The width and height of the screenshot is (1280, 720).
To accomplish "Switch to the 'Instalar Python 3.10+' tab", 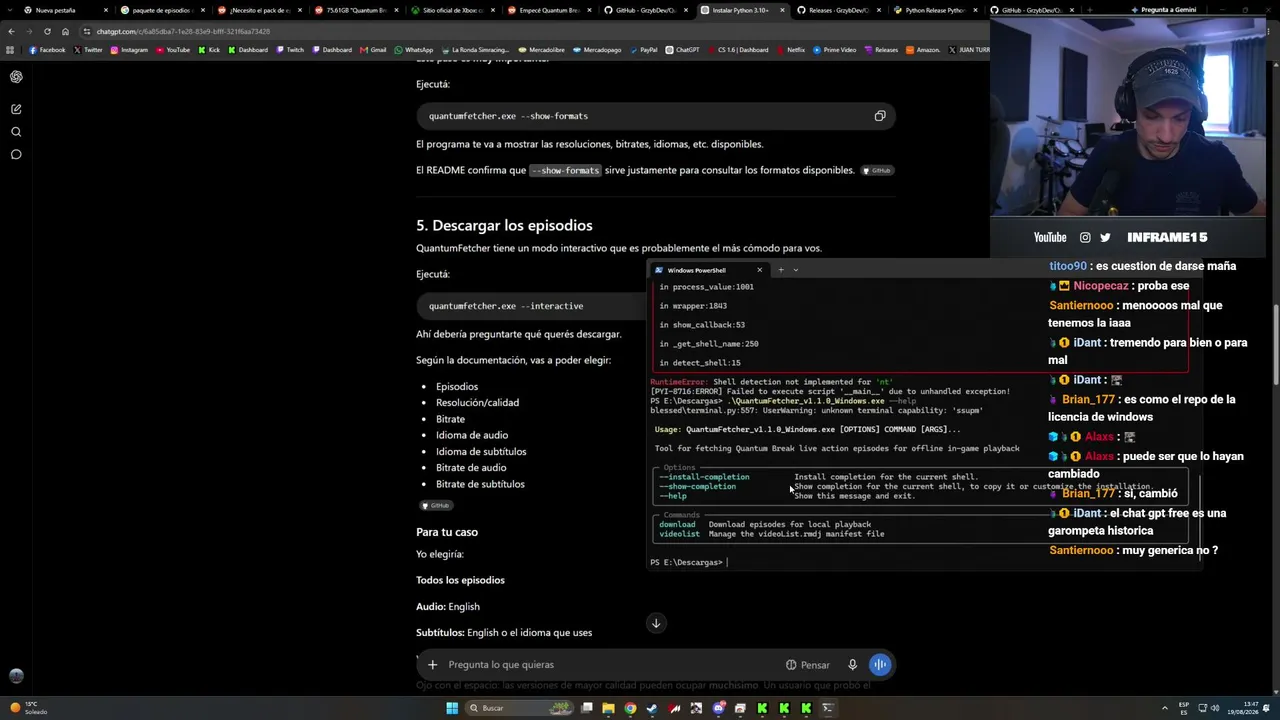I will [742, 10].
